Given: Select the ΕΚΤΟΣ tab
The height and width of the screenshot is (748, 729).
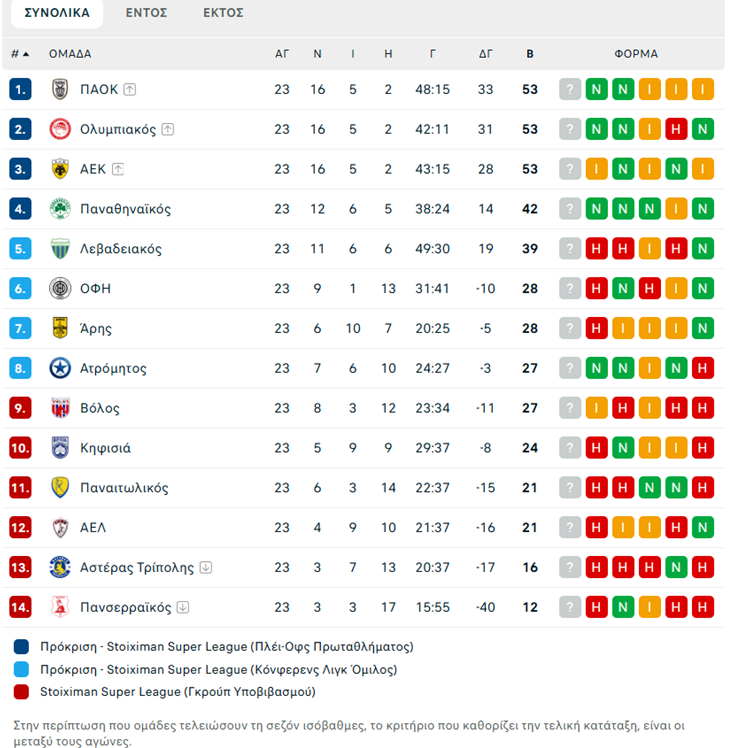Looking at the screenshot, I should click(223, 13).
